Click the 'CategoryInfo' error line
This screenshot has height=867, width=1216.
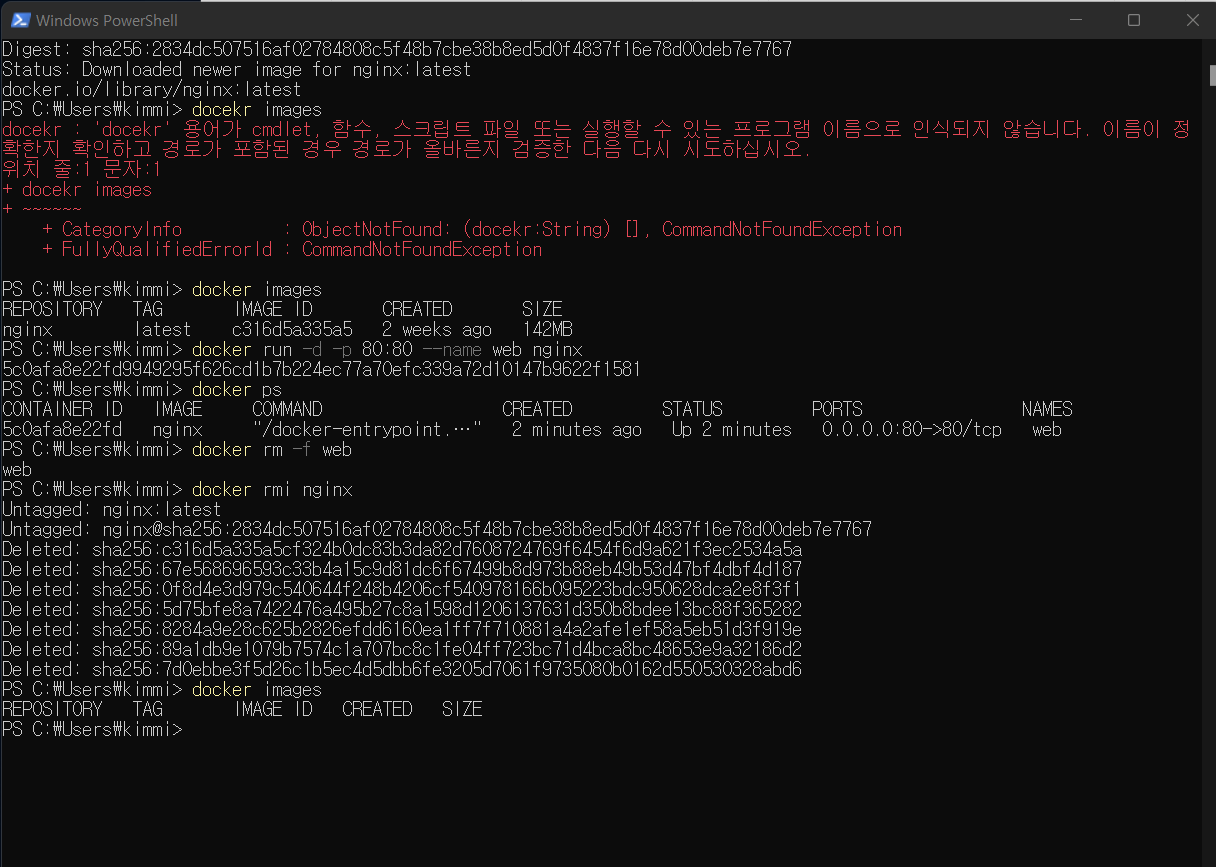472,229
